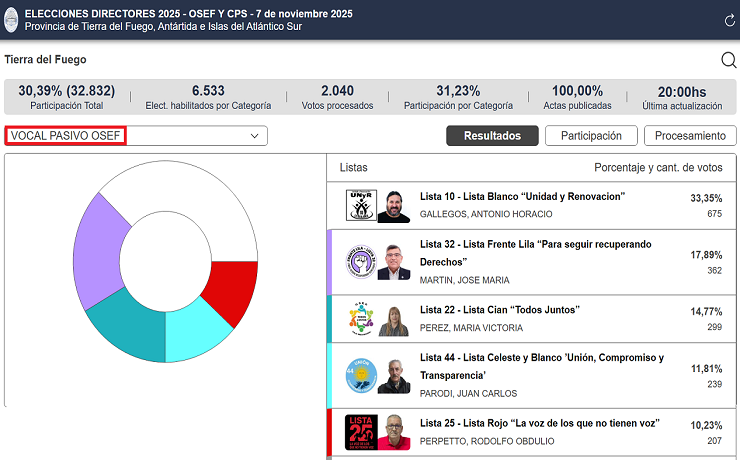The image size is (740, 460).
Task: Open the Procesamiento tab
Action: (x=691, y=136)
